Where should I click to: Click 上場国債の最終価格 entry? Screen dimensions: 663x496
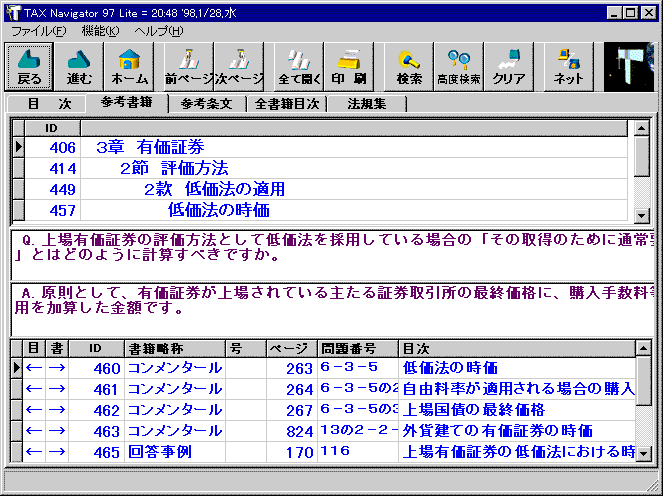click(474, 410)
